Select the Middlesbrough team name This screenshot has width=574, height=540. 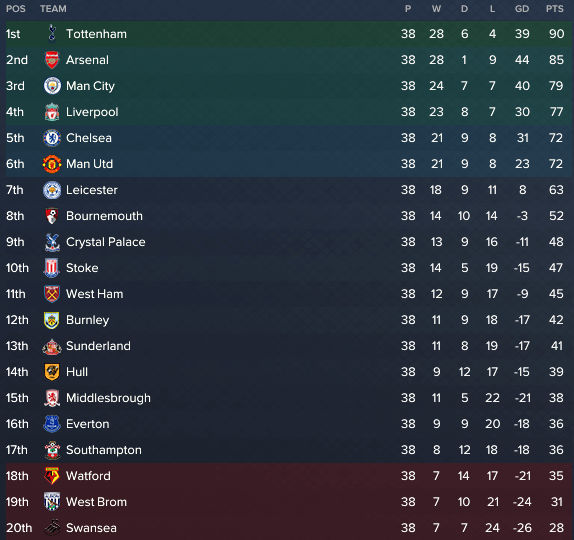108,398
